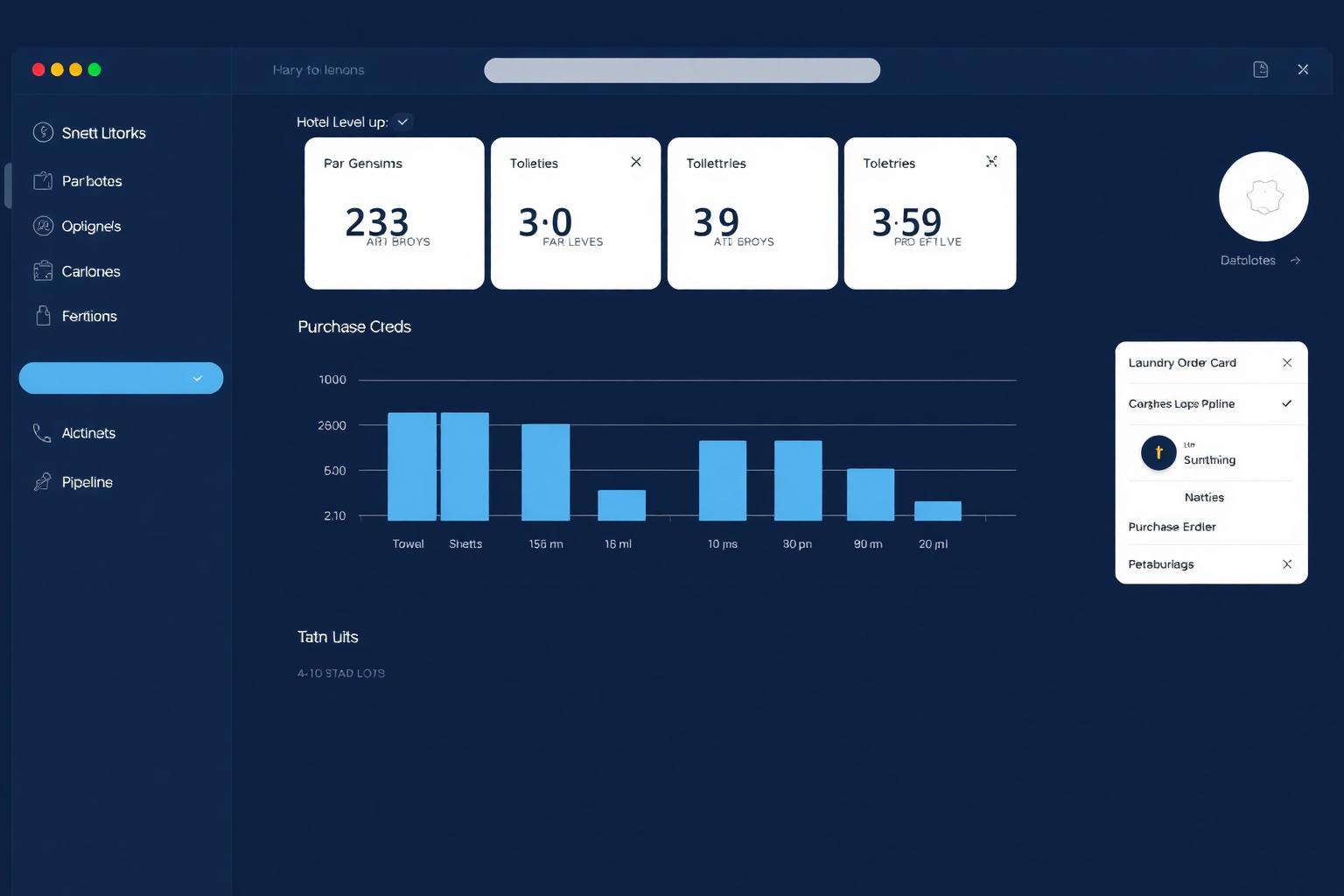Open the blue sidebar dropdown
Screen dimensions: 1344x896
pos(121,378)
